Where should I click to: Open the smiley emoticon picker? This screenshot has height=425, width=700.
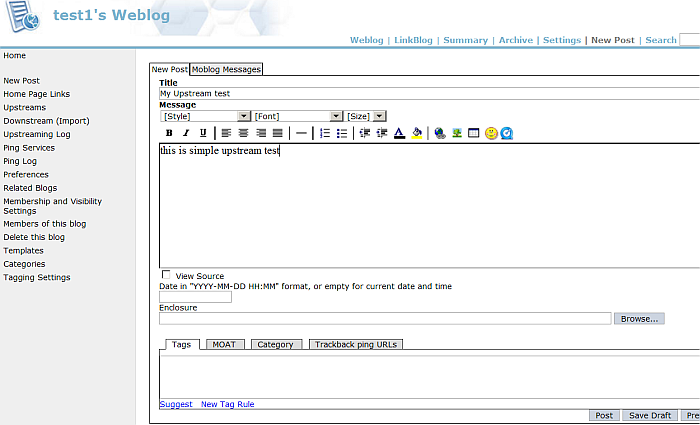[491, 133]
